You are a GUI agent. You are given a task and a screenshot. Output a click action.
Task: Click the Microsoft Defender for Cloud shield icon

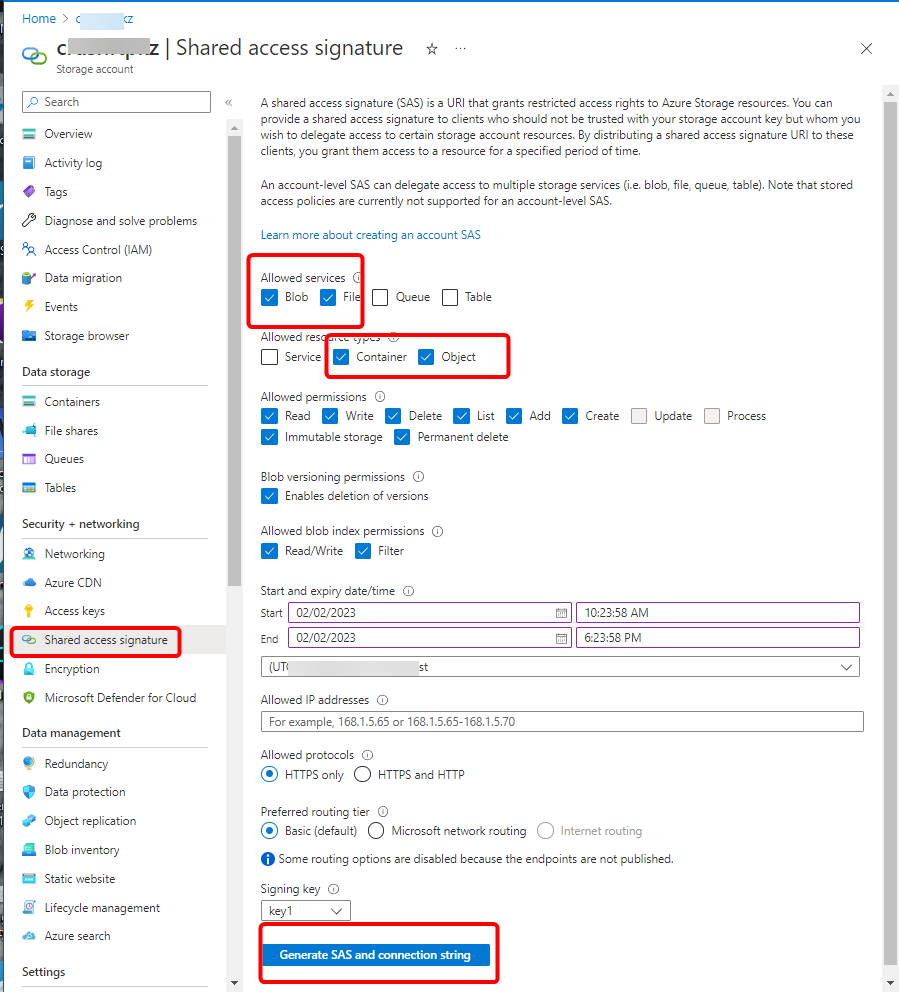coord(29,698)
